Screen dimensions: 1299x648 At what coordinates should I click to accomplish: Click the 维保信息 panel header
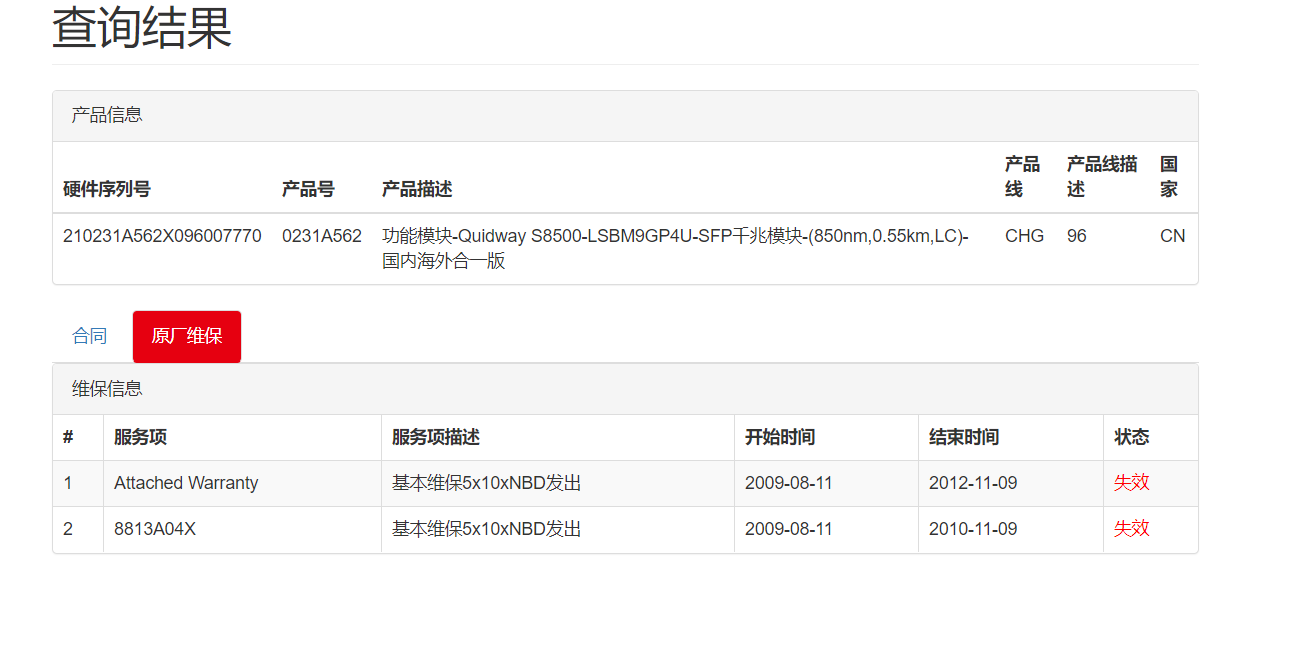(x=107, y=389)
